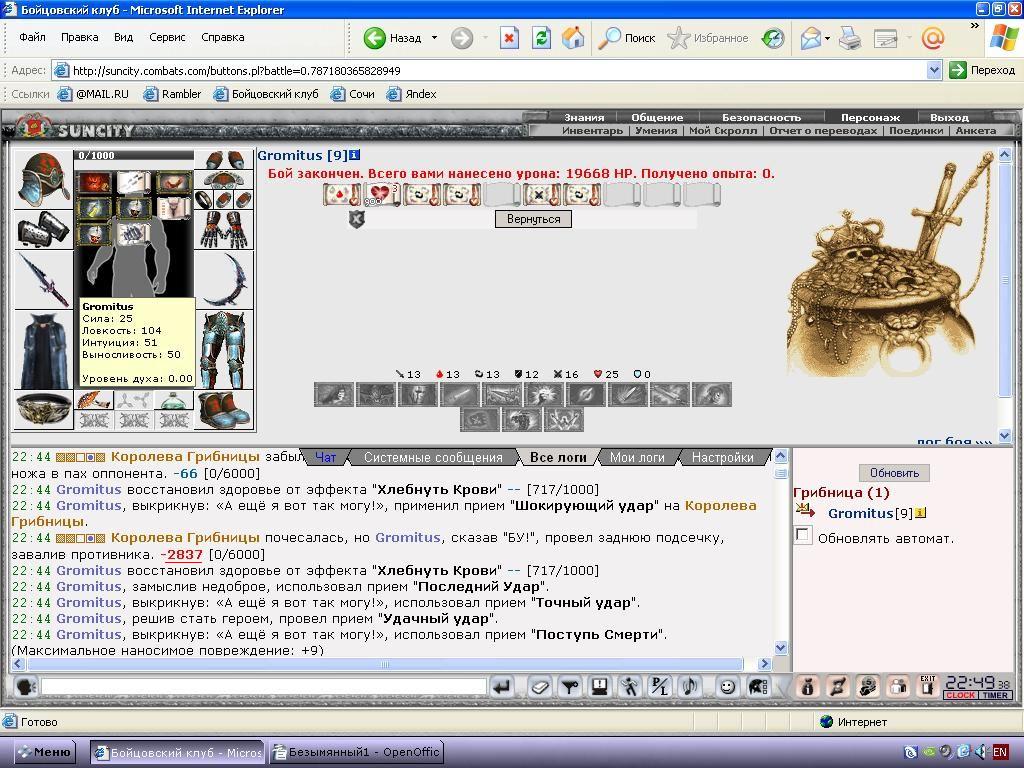Open Gromitus info icon beside name

354,155
